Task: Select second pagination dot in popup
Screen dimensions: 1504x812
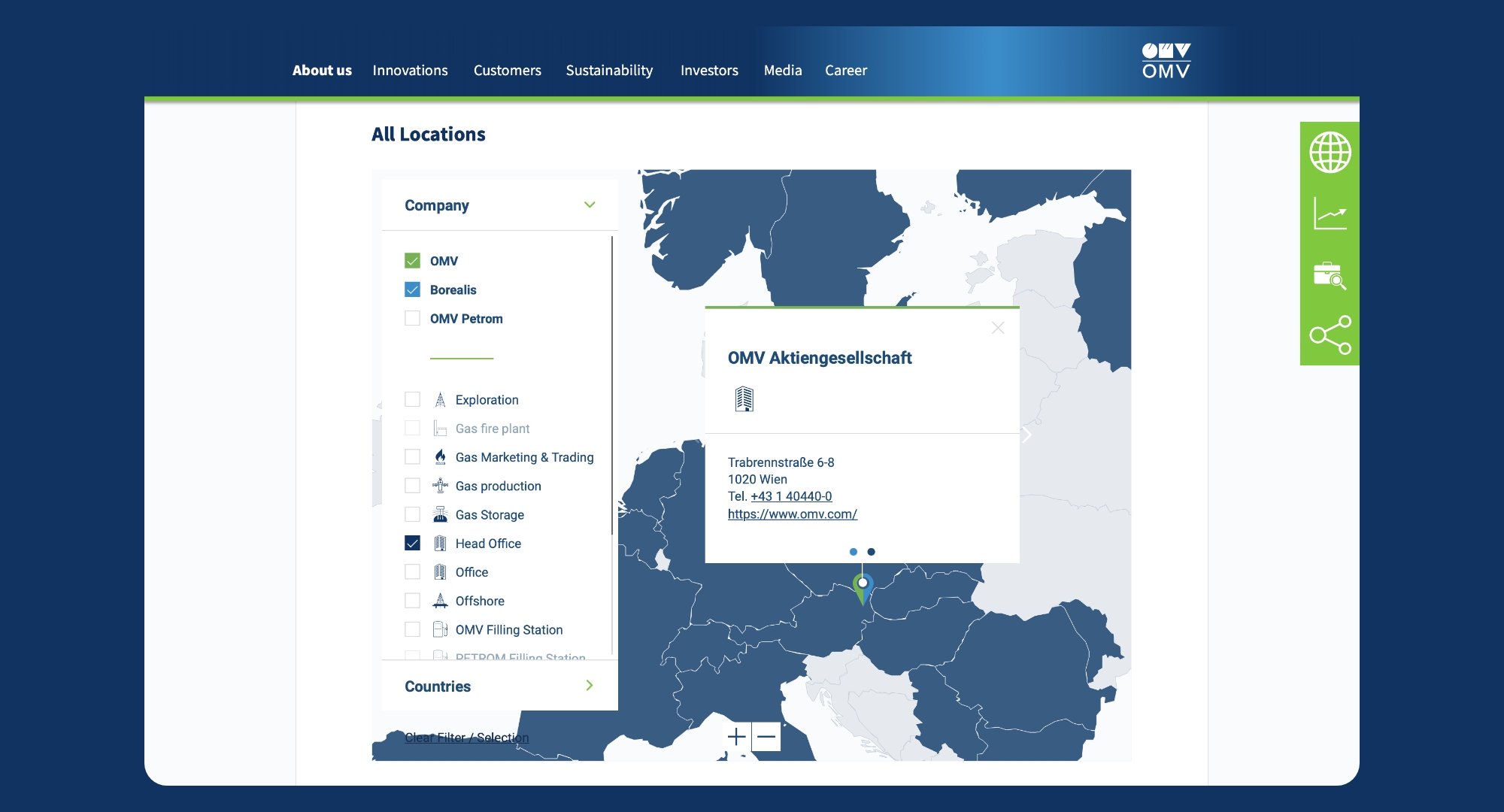Action: click(x=871, y=552)
